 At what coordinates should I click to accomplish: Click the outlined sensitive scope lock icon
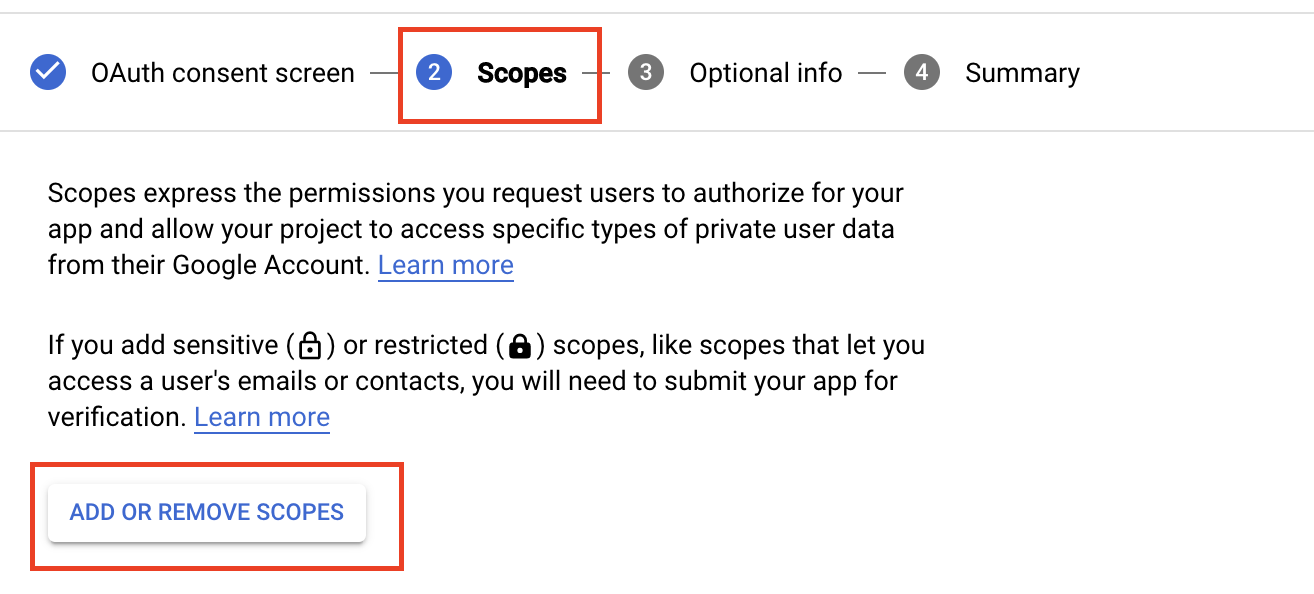point(310,346)
